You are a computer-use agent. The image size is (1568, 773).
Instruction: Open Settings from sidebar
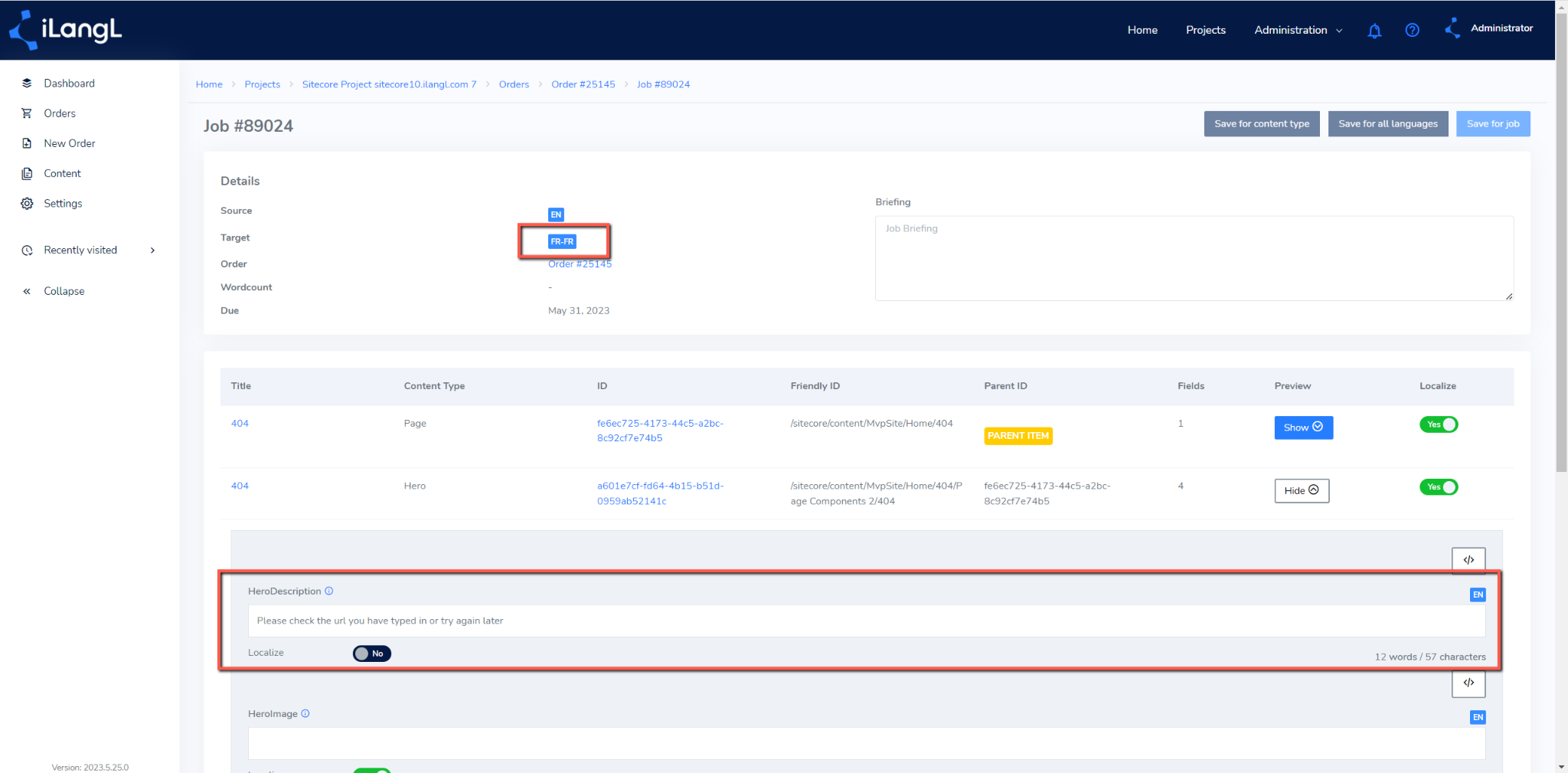tap(63, 203)
